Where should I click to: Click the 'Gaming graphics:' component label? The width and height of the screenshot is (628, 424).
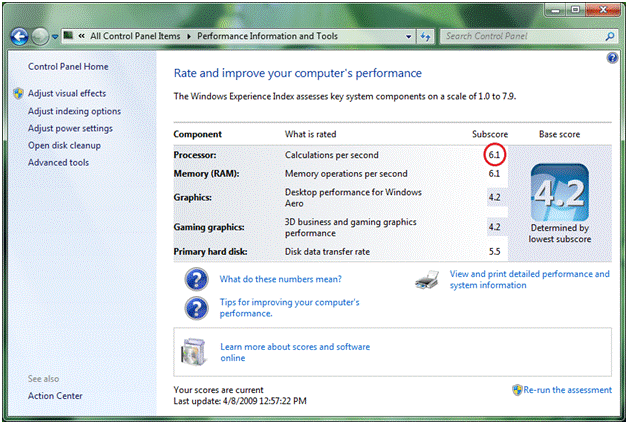tap(209, 227)
